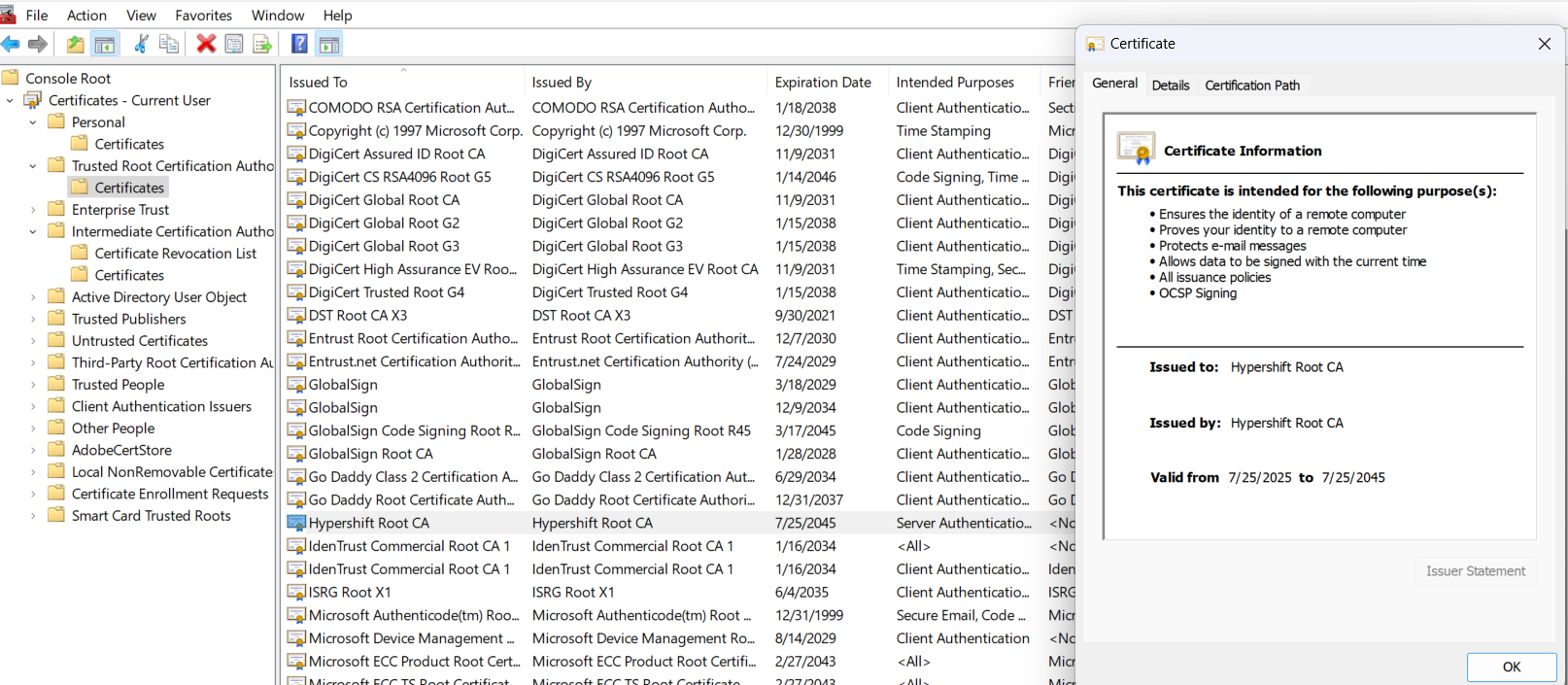Expand the Active Directory User Object node

click(33, 297)
